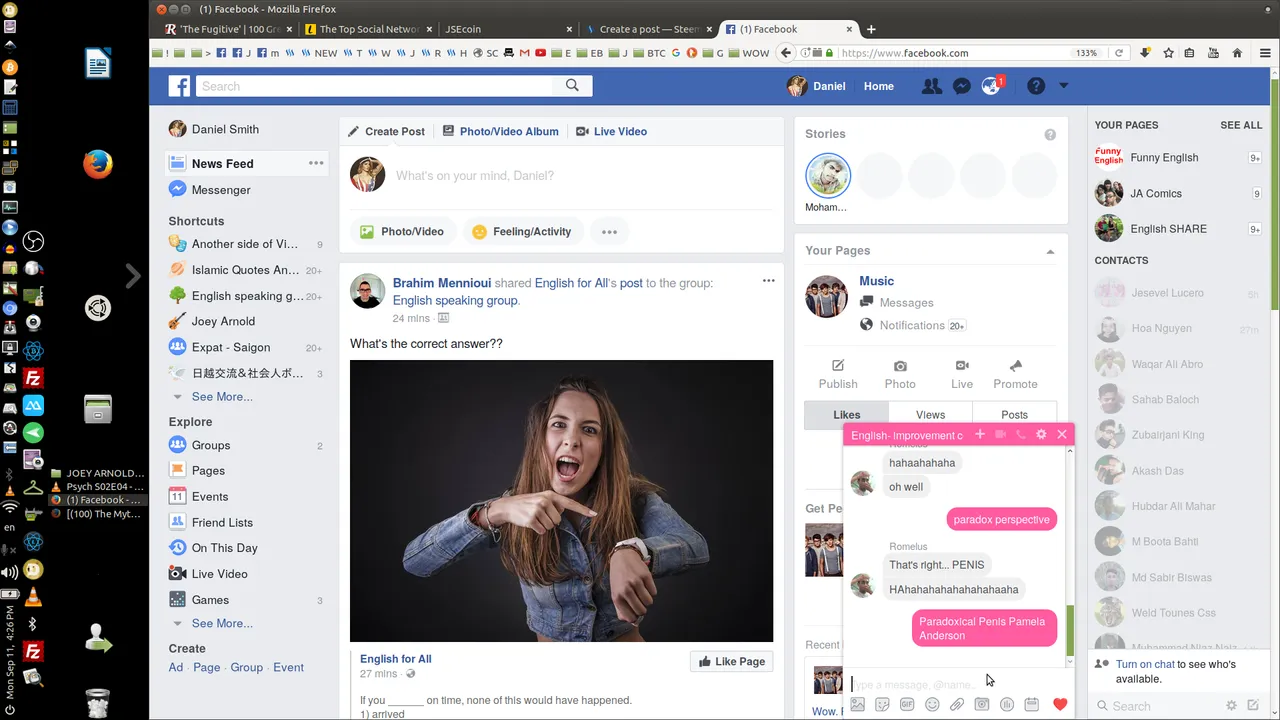Open Live Video composer tab

[612, 131]
